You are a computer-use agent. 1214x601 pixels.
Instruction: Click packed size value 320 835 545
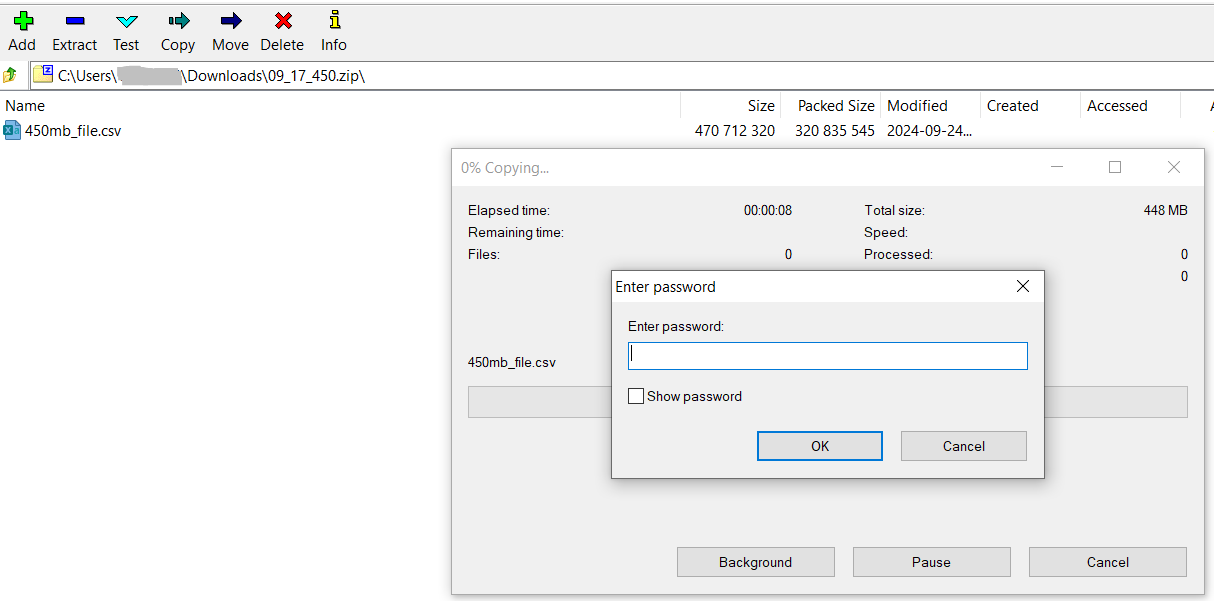point(835,130)
